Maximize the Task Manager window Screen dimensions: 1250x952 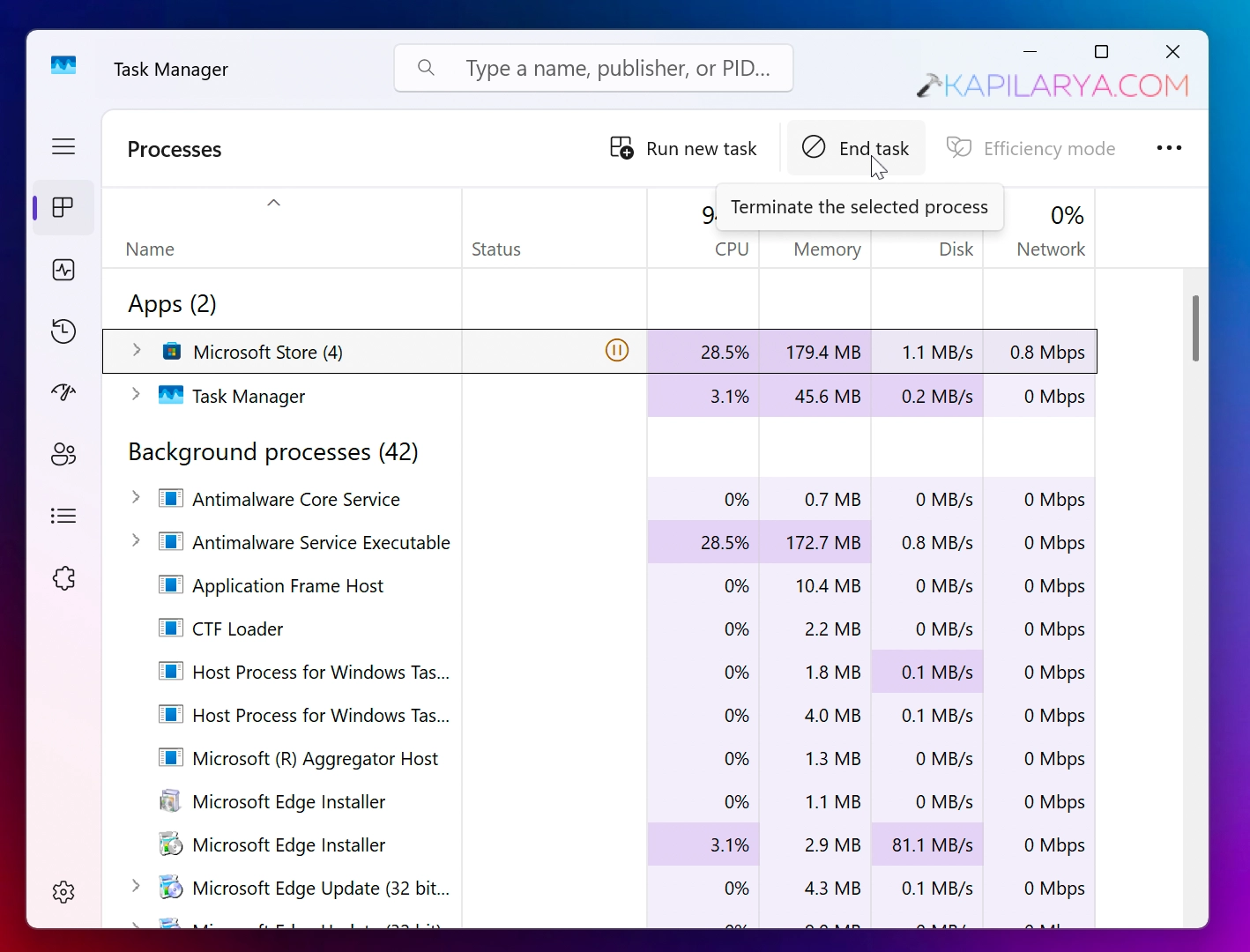click(x=1101, y=52)
